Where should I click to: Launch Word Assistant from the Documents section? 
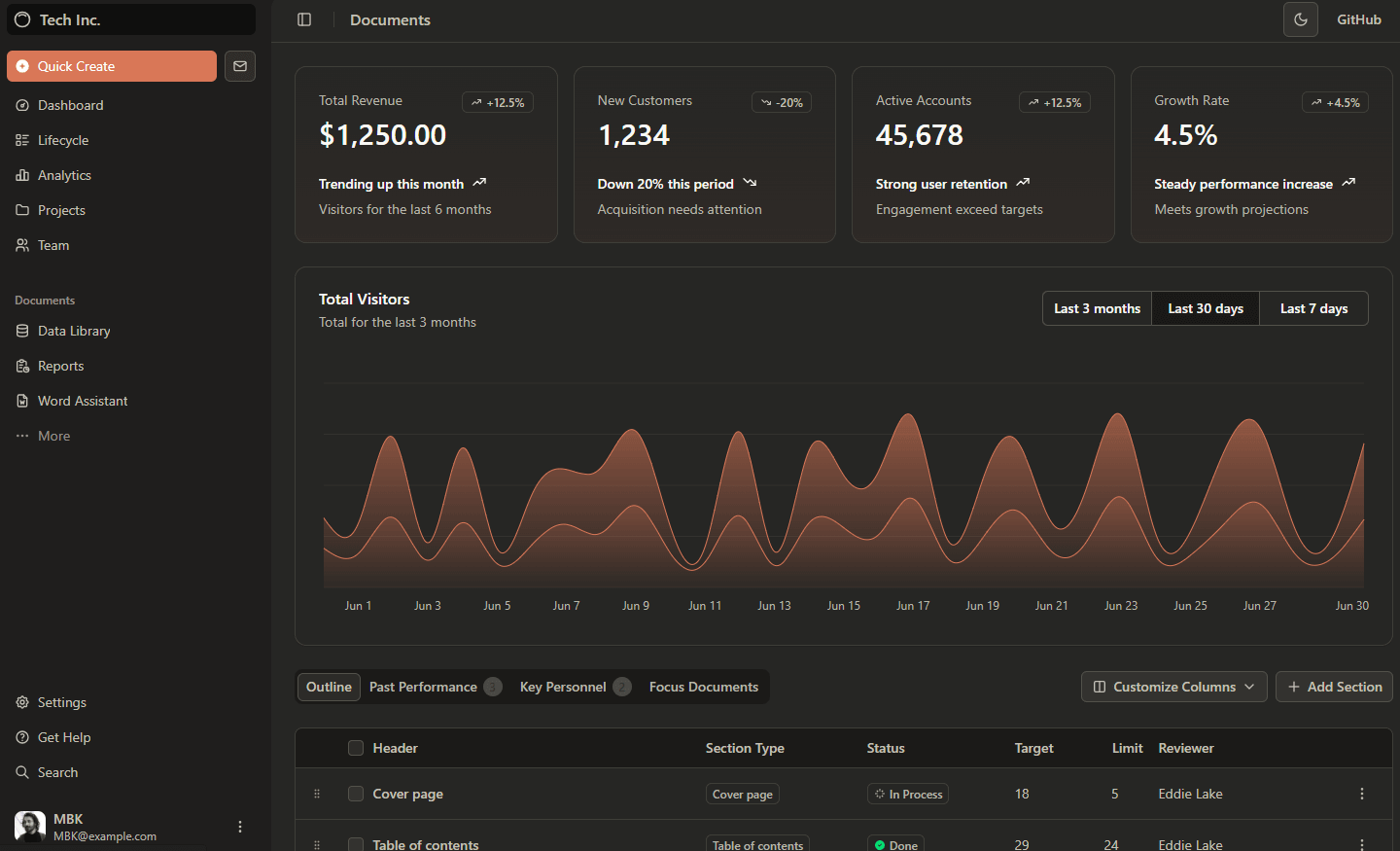pyautogui.click(x=82, y=400)
